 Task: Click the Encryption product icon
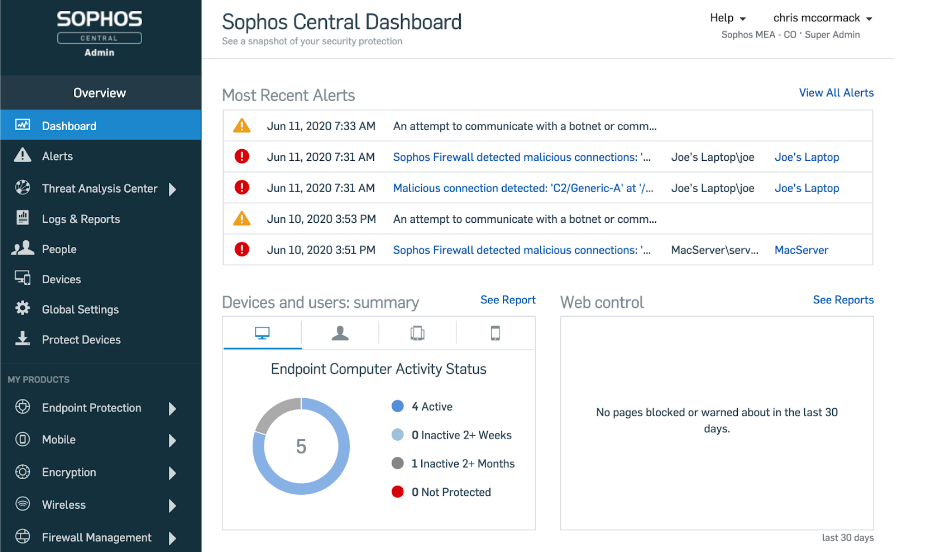(x=22, y=471)
